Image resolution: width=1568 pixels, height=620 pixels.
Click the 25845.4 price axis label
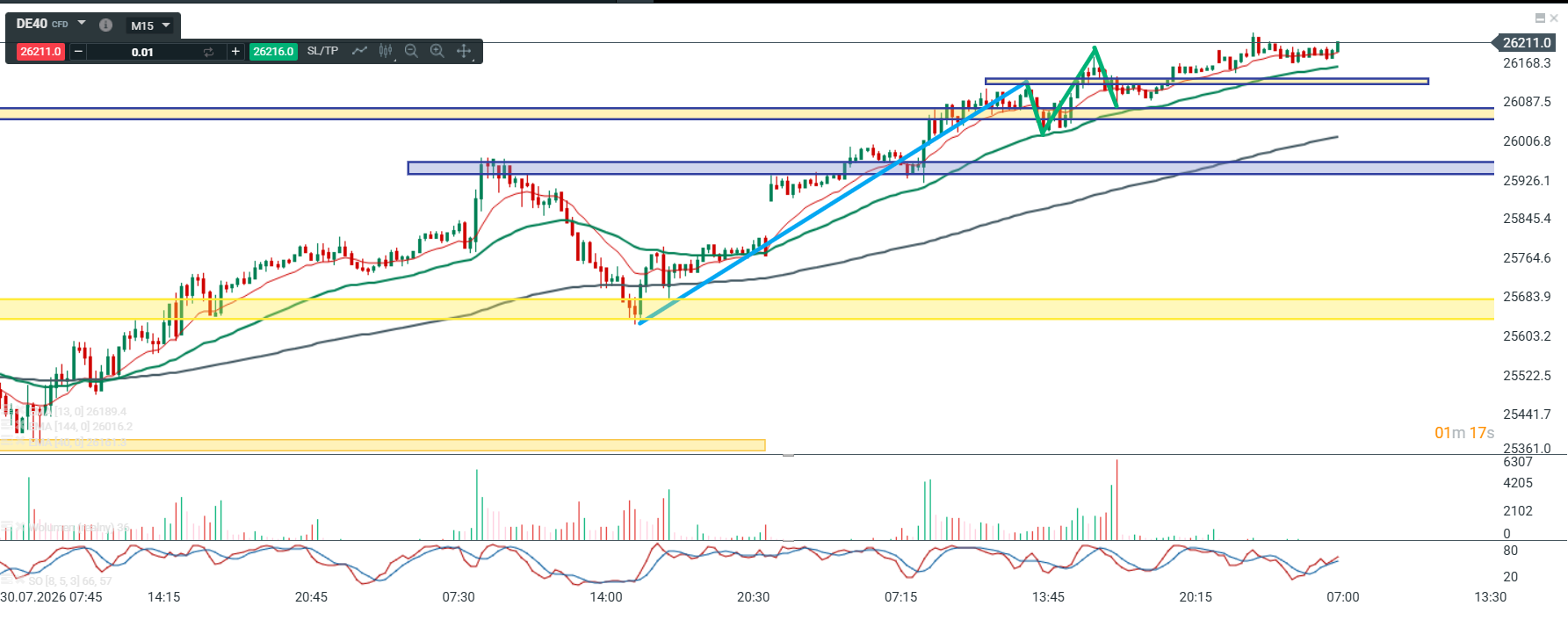pos(1527,219)
